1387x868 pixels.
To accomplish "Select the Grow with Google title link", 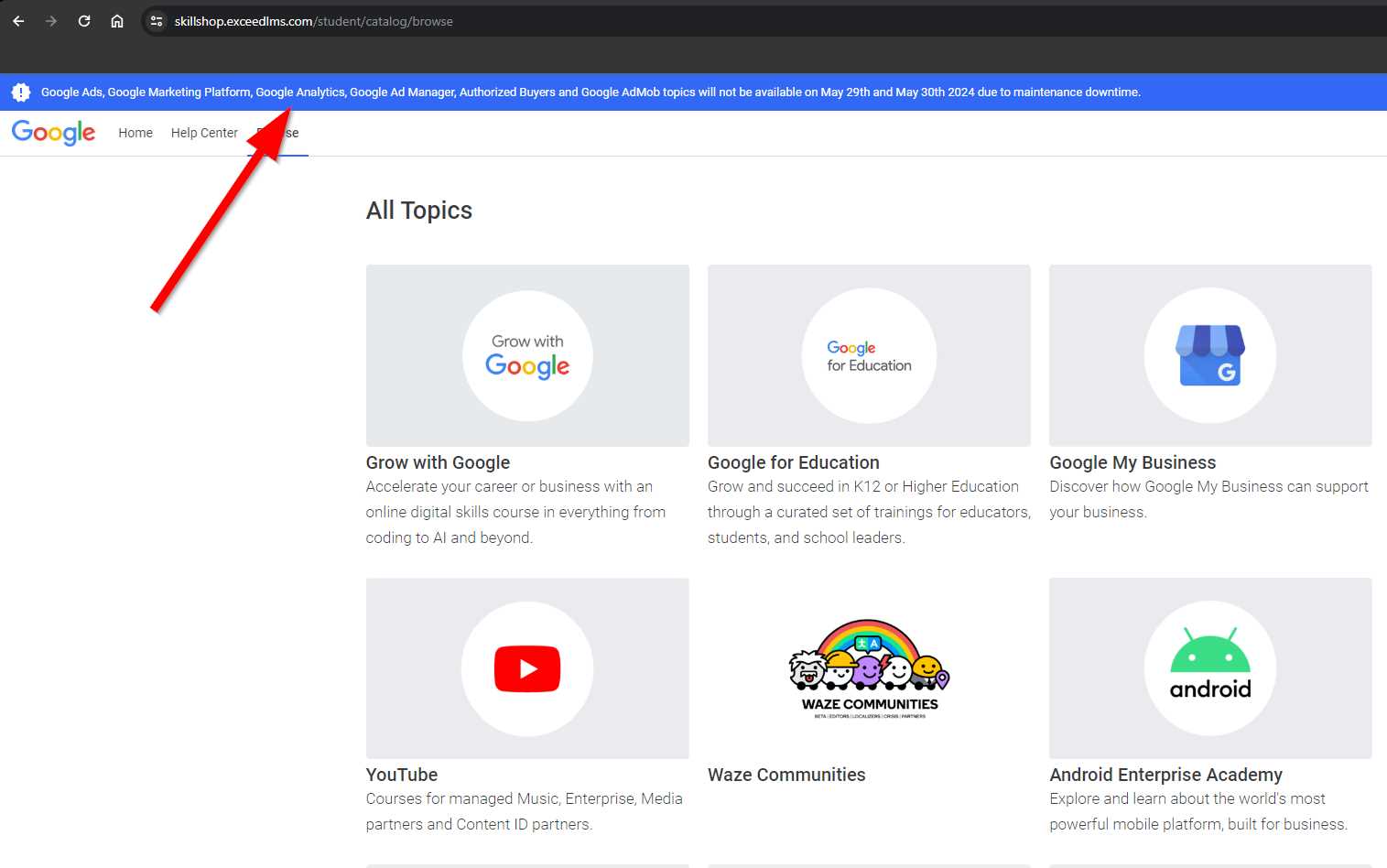I will click(x=438, y=462).
